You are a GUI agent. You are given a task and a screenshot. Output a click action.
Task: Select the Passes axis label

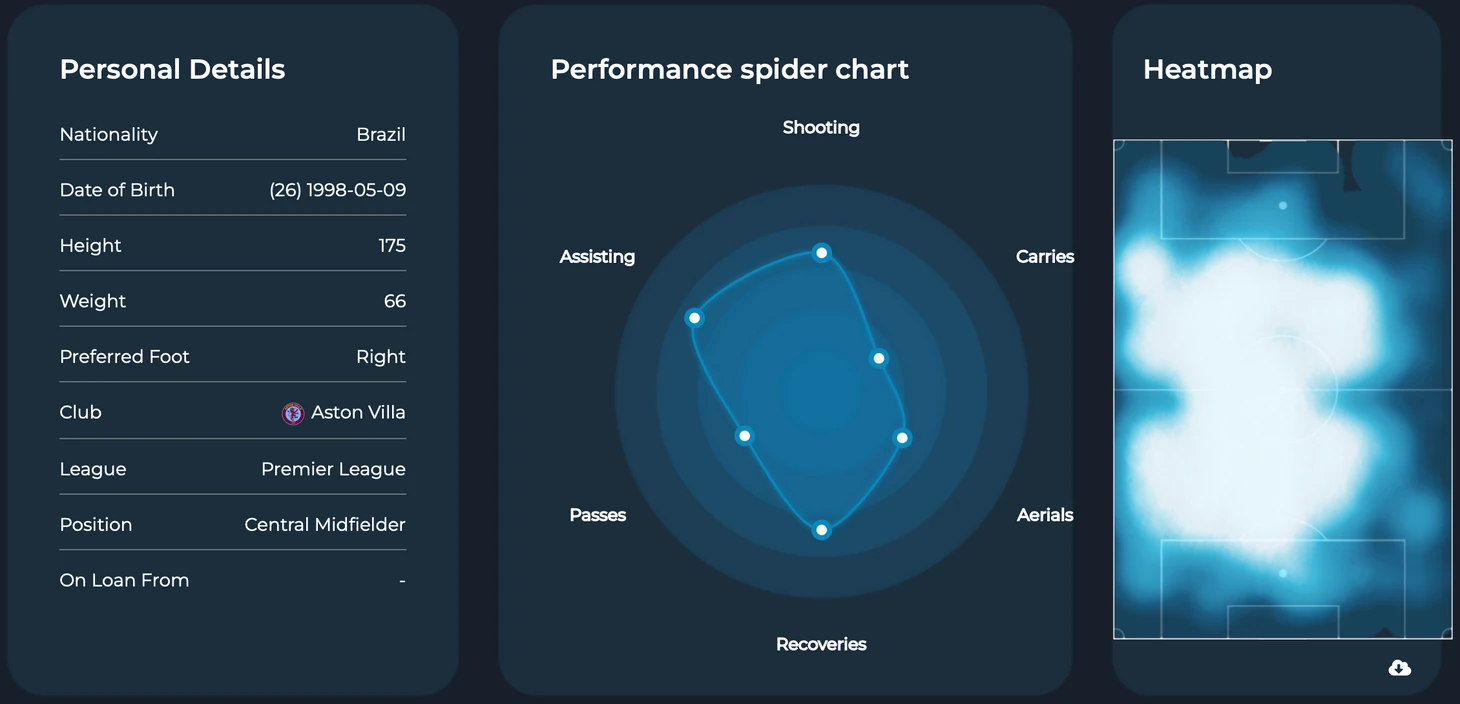coord(598,515)
